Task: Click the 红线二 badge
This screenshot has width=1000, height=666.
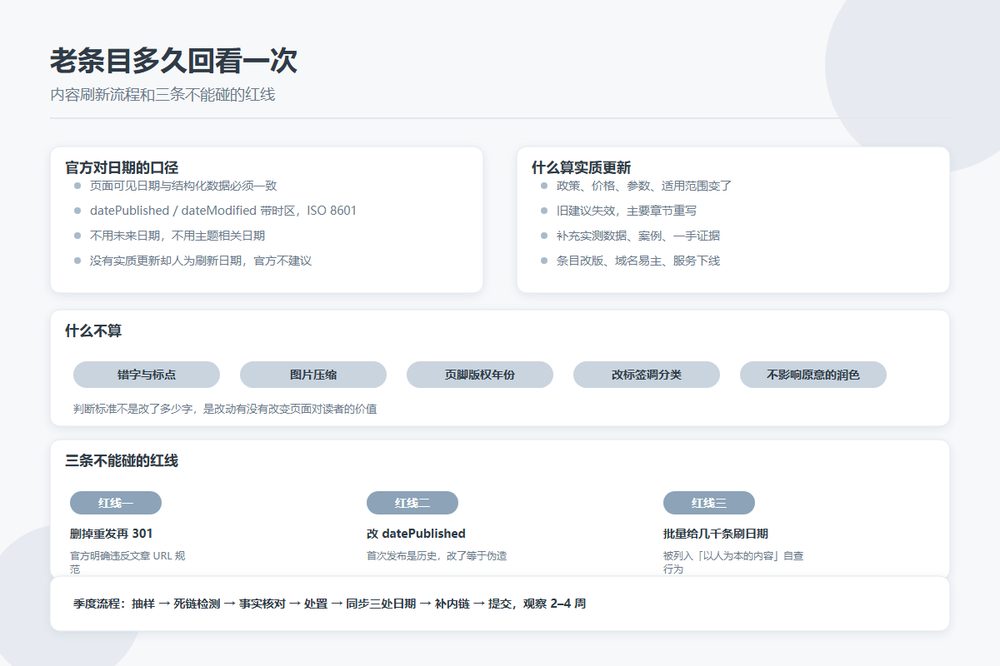Action: [412, 503]
